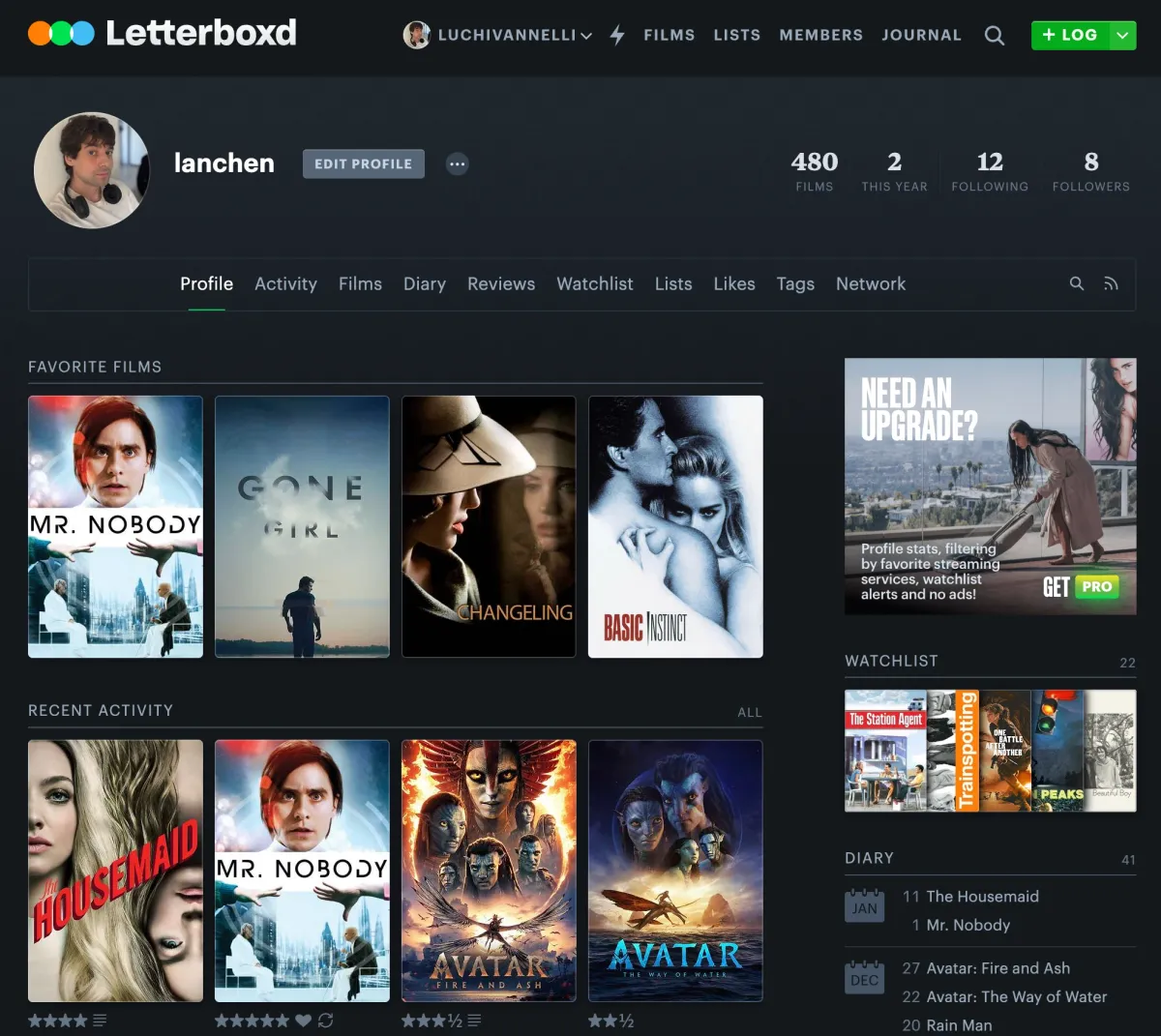Open the Gone Girl favorite poster
The height and width of the screenshot is (1036, 1161).
point(302,526)
